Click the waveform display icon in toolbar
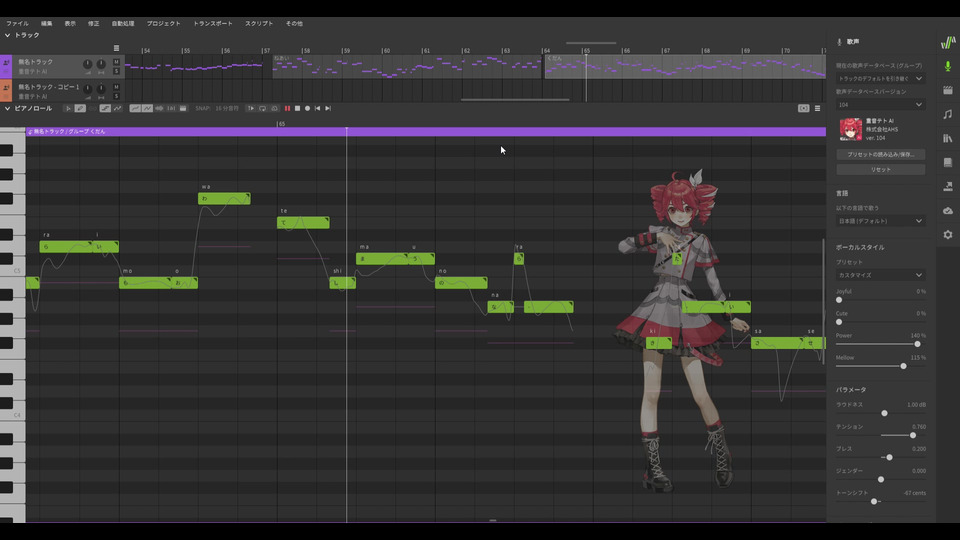 [x=159, y=108]
